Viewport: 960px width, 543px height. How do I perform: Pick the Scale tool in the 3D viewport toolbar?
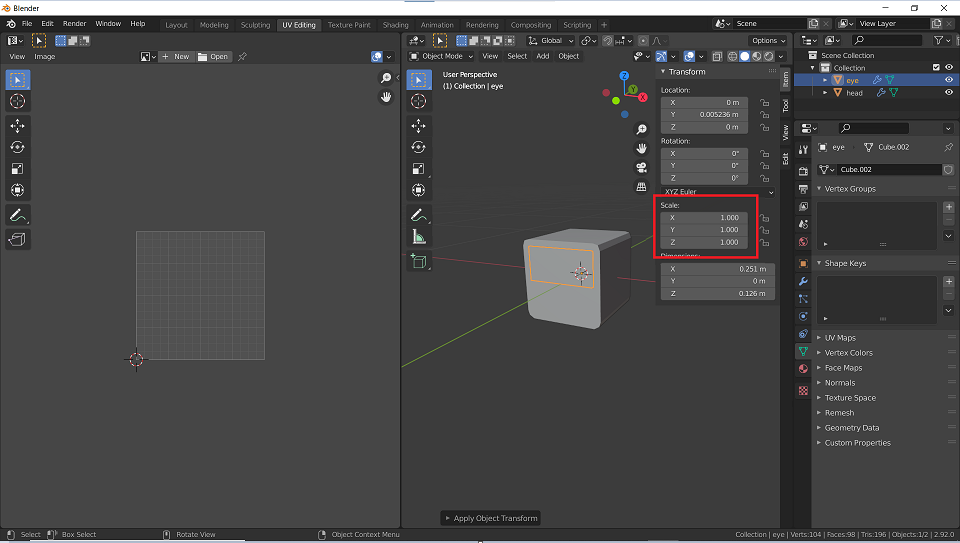click(419, 169)
